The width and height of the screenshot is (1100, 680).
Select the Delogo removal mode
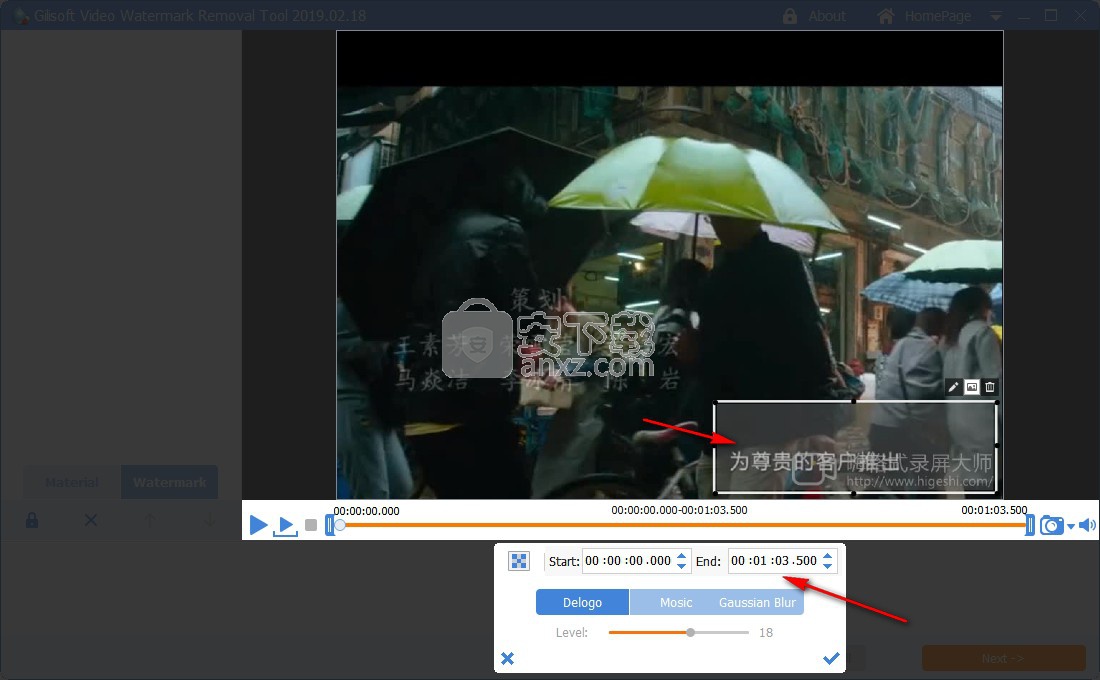coord(582,602)
